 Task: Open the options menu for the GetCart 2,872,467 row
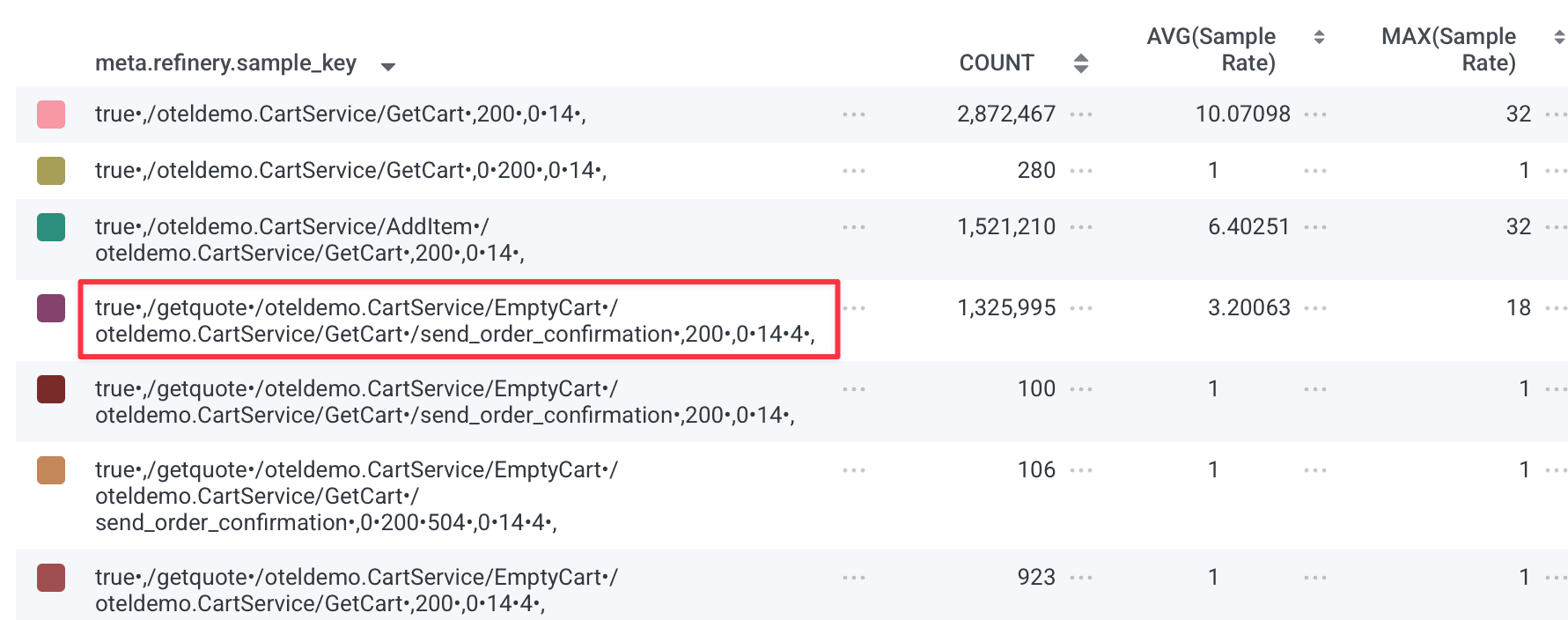[x=853, y=114]
